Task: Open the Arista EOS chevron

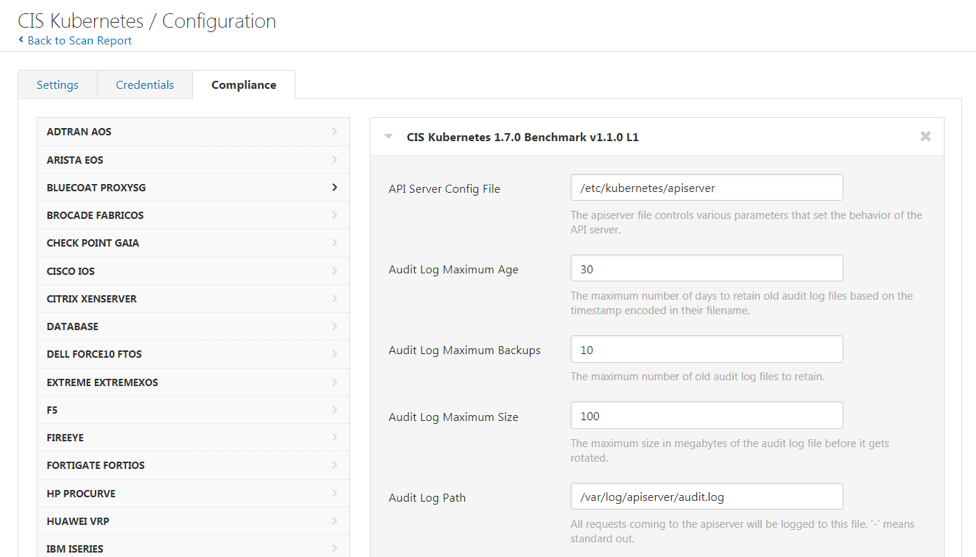Action: pos(334,160)
